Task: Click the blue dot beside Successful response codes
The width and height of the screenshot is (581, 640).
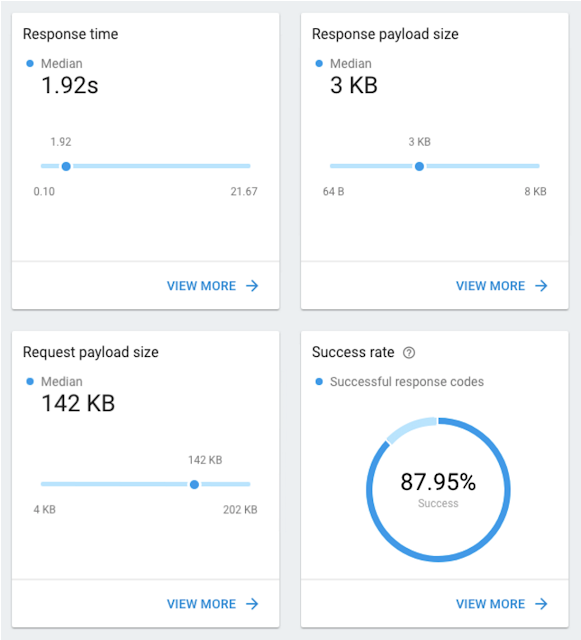Action: pos(319,382)
